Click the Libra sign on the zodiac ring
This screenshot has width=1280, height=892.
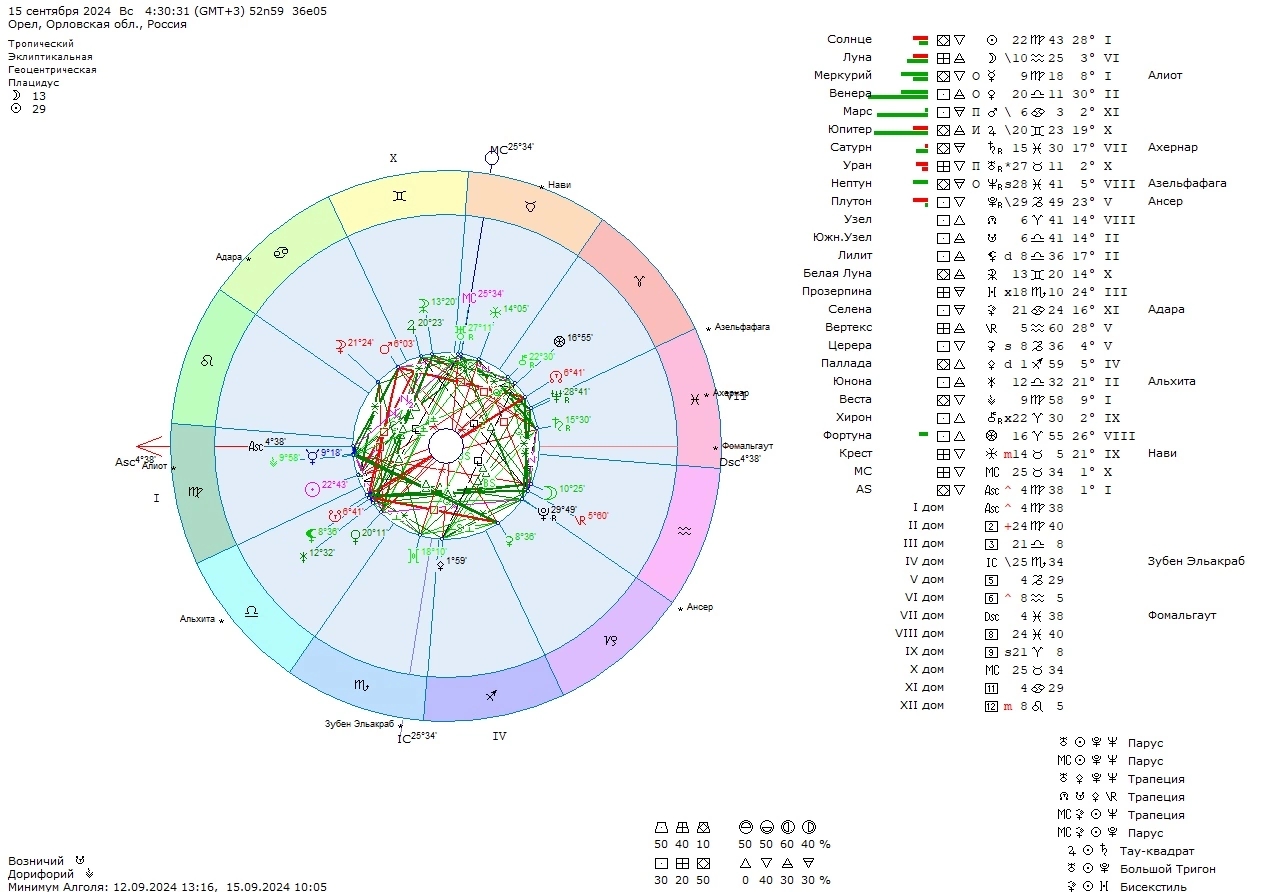click(x=251, y=610)
